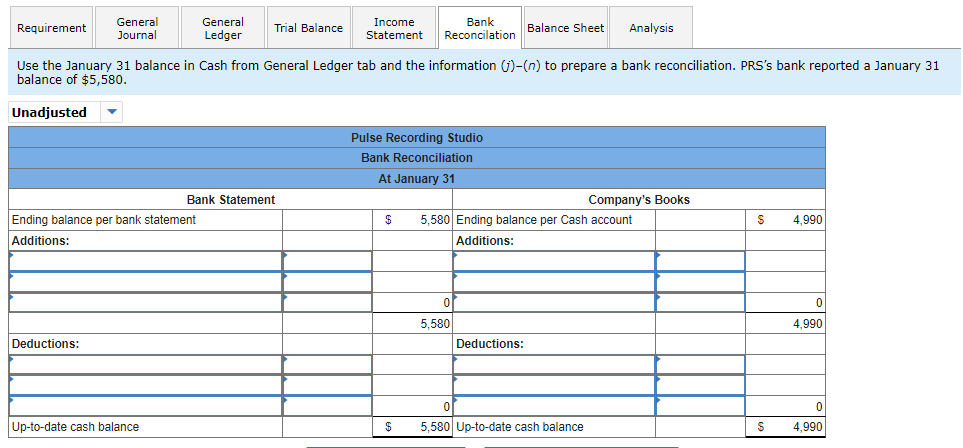The height and width of the screenshot is (448, 963).
Task: Select first Bank Statement additions description cell
Action: pos(146,261)
